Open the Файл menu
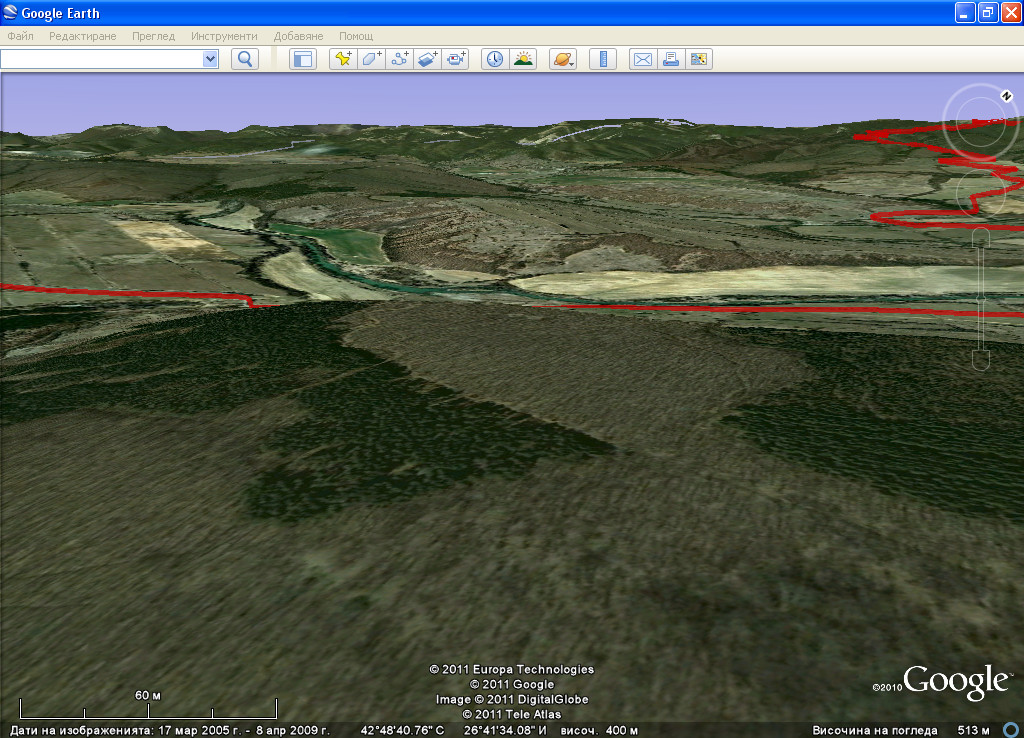 pos(21,36)
